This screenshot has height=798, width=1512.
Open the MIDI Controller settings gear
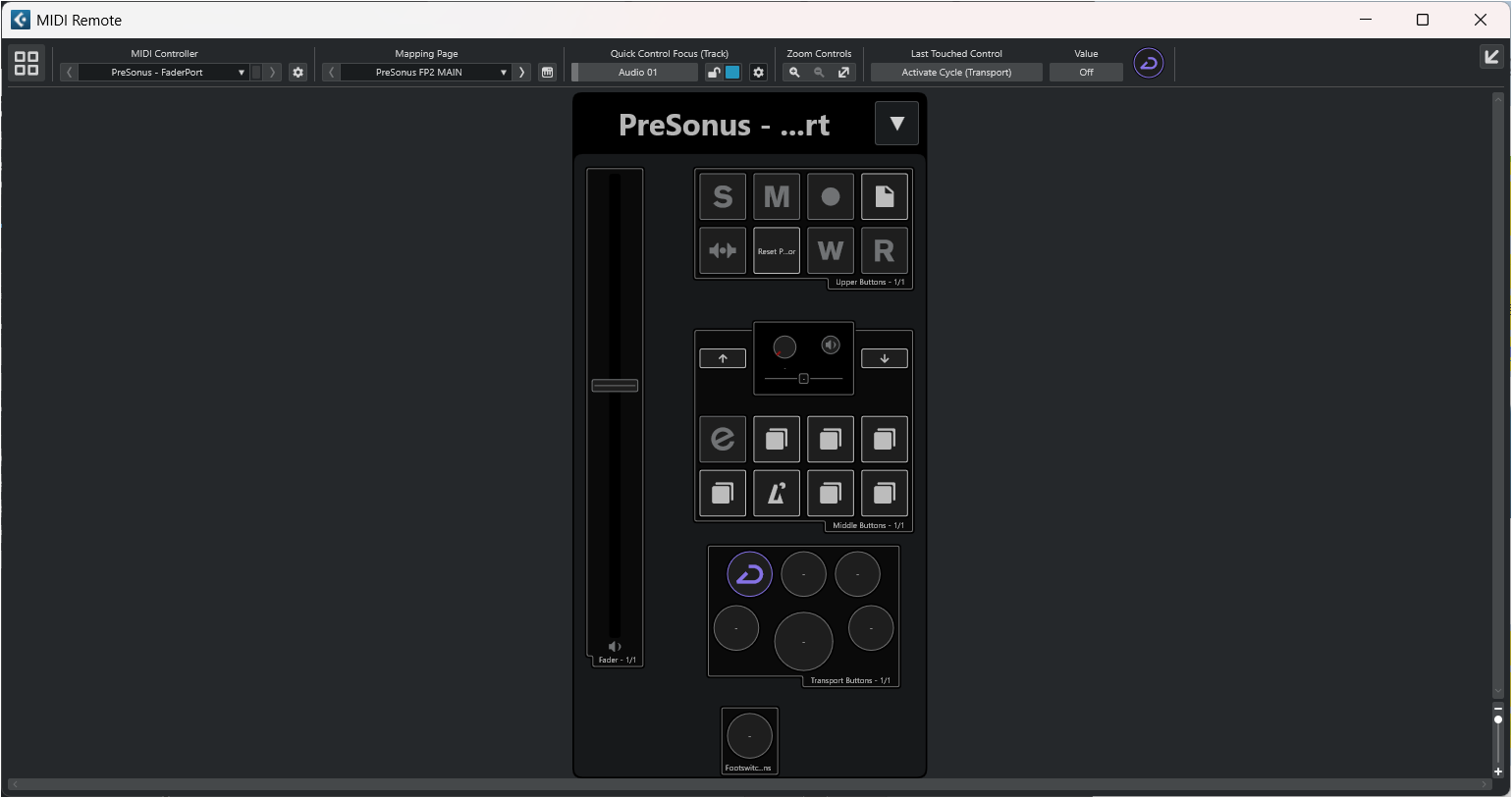coord(298,73)
